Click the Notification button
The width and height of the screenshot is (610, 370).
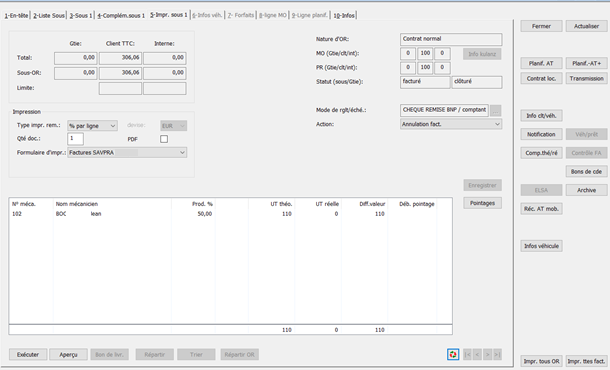click(541, 134)
